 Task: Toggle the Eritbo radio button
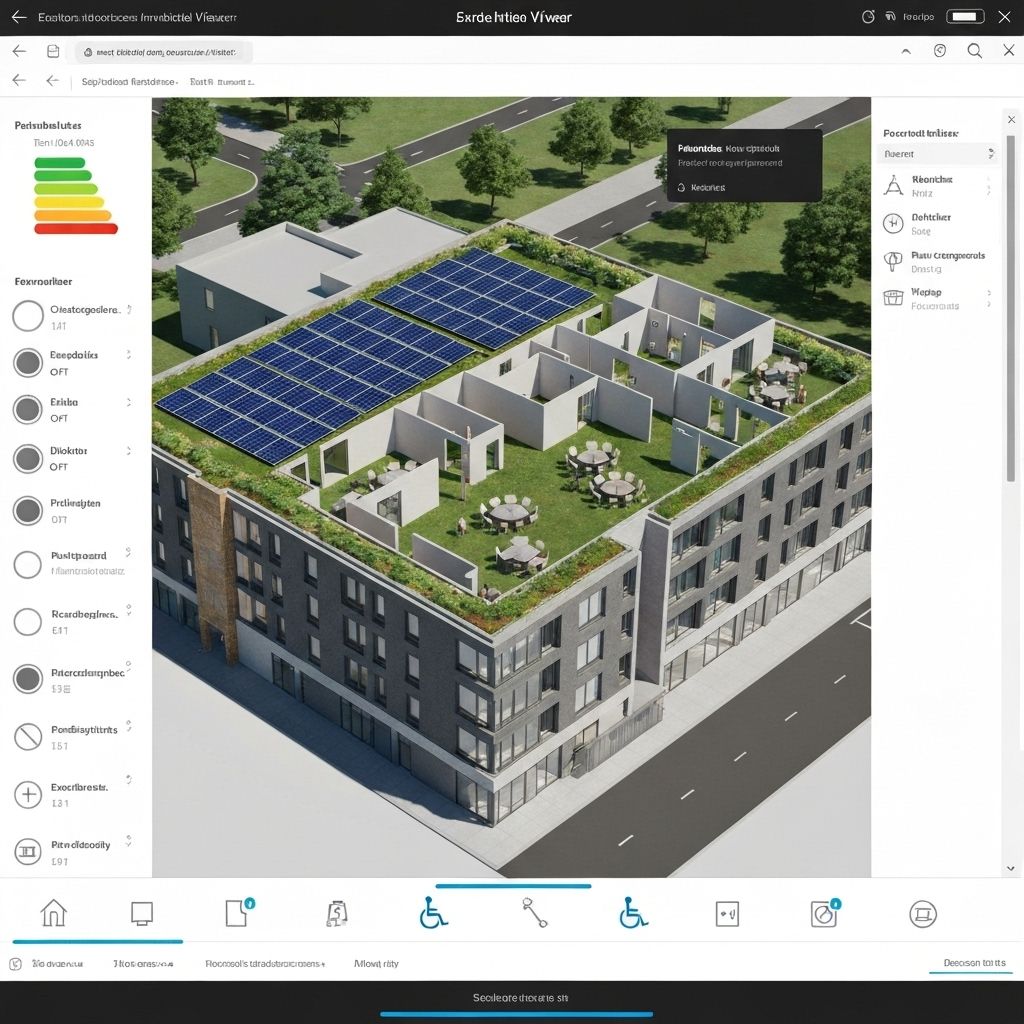(28, 409)
